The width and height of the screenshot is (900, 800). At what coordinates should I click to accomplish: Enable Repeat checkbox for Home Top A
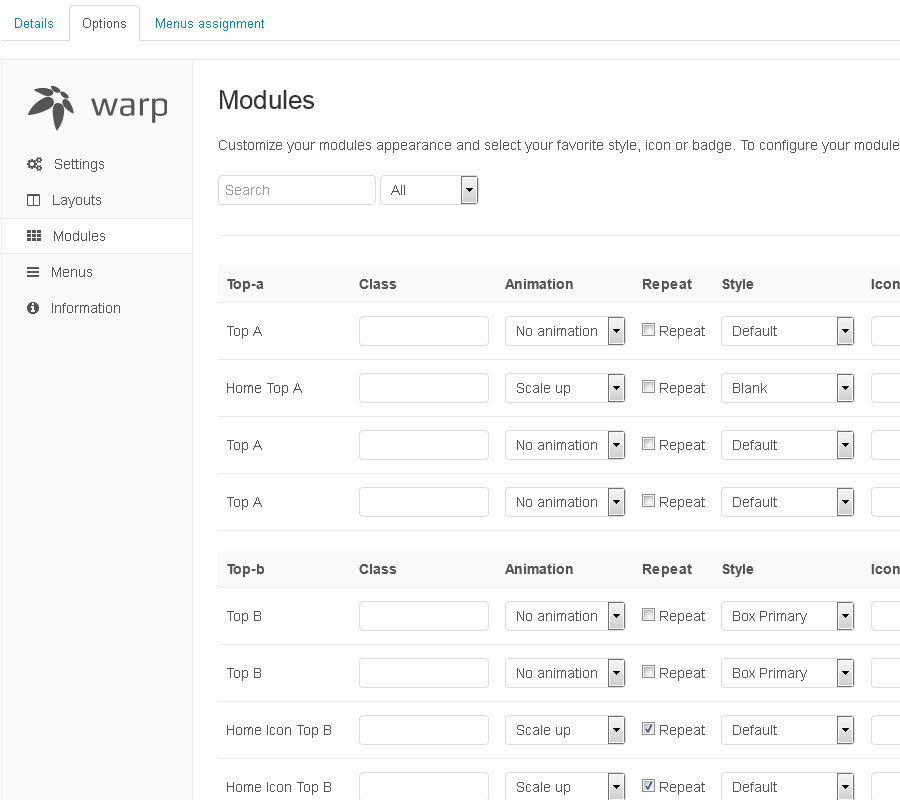(x=648, y=387)
